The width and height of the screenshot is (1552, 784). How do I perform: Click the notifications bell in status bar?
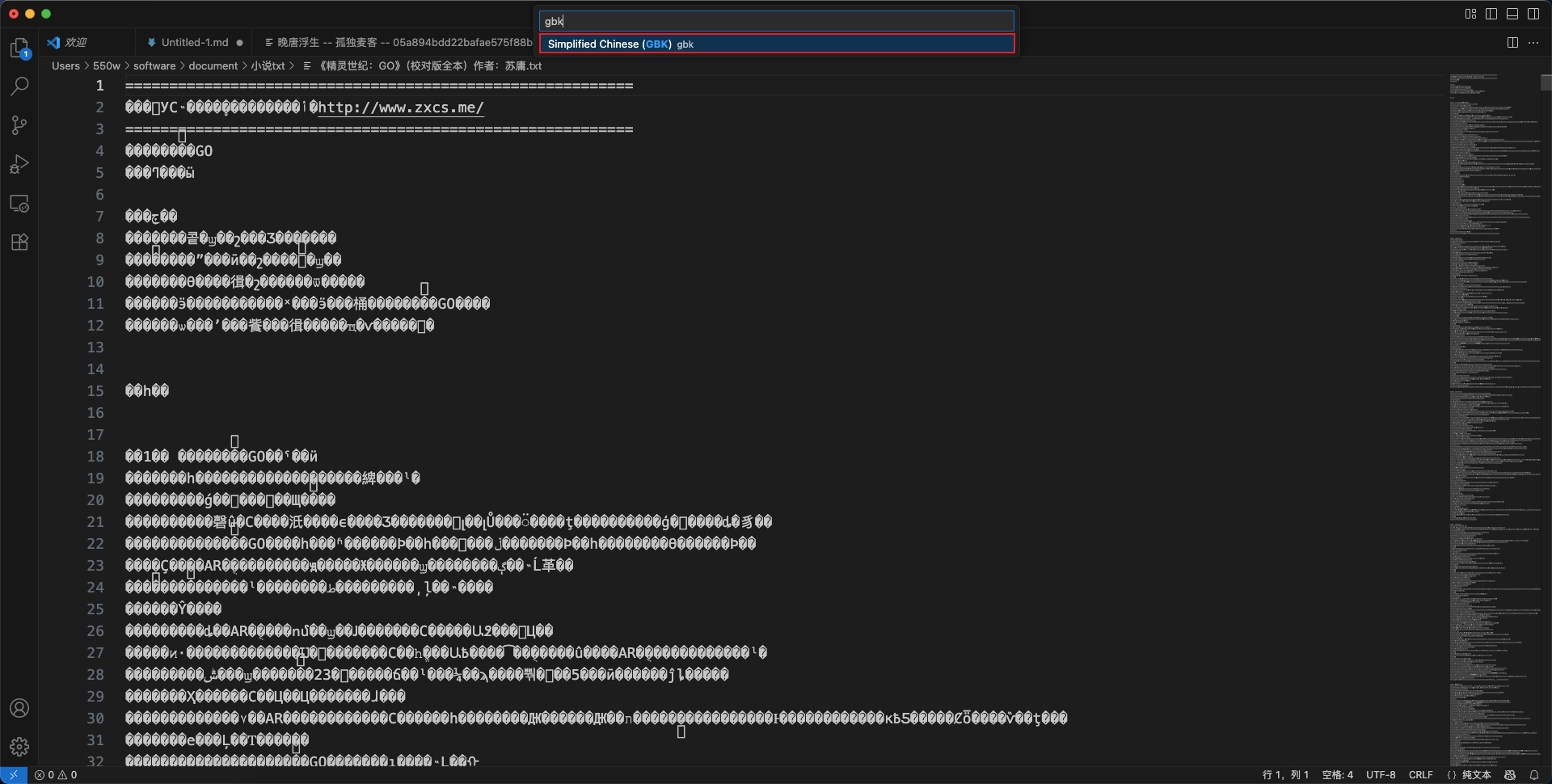[1533, 774]
